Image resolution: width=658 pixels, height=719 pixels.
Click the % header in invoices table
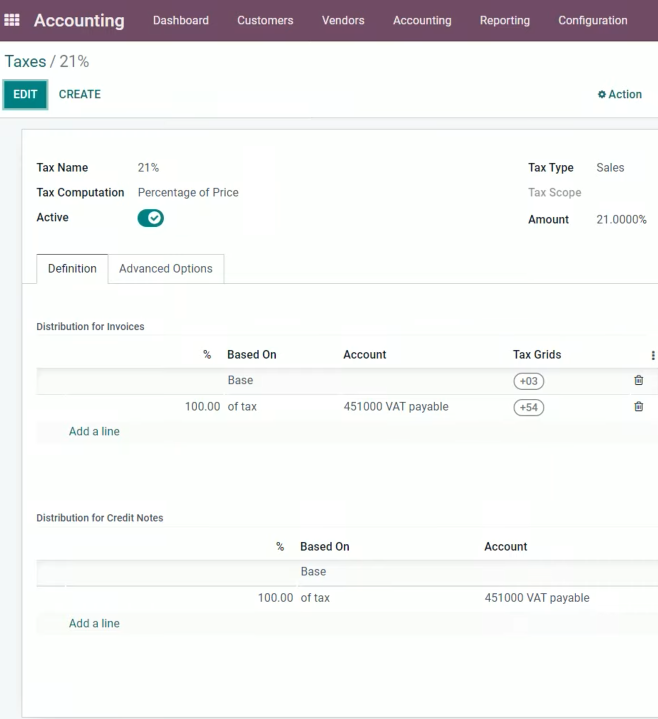point(207,355)
